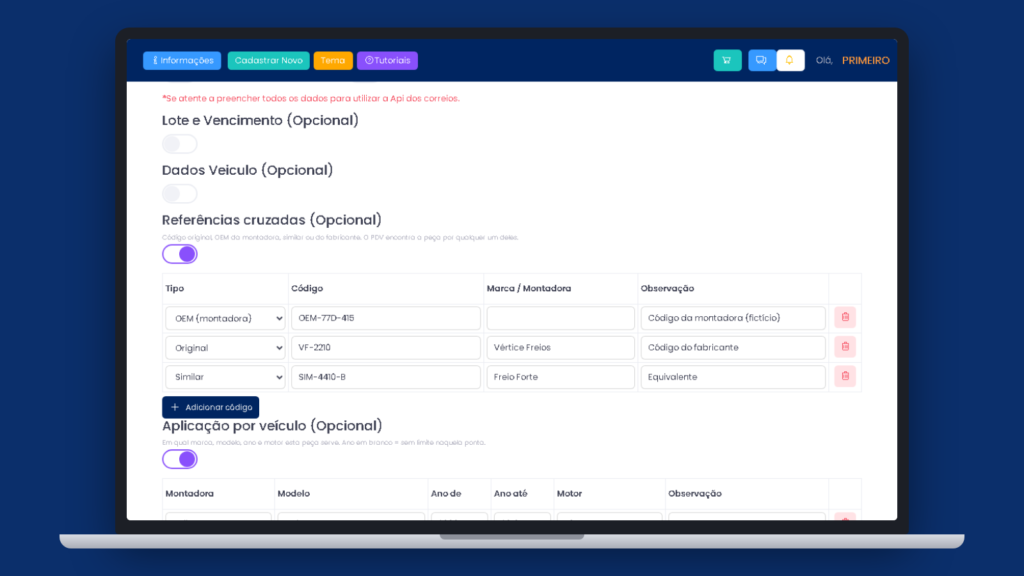This screenshot has width=1024, height=576.
Task: Turn off Aplicação por veículo toggle
Action: click(180, 459)
